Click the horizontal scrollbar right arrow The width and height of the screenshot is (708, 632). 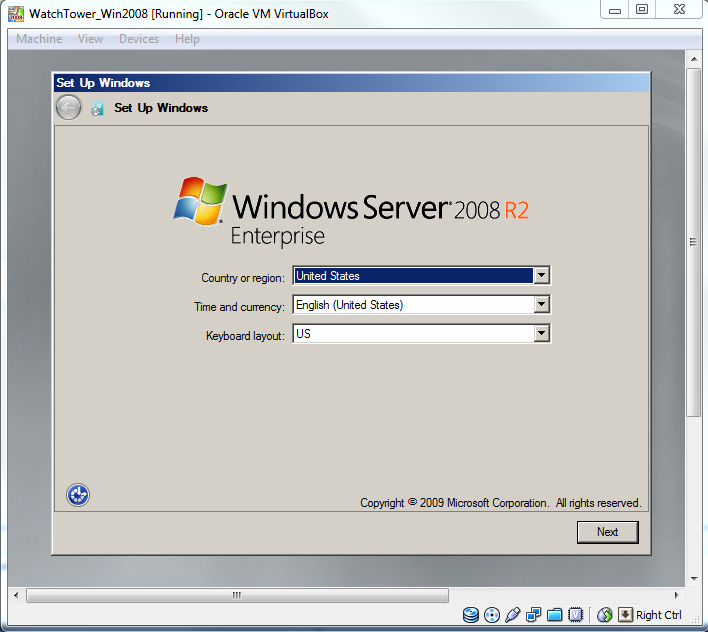pos(676,595)
